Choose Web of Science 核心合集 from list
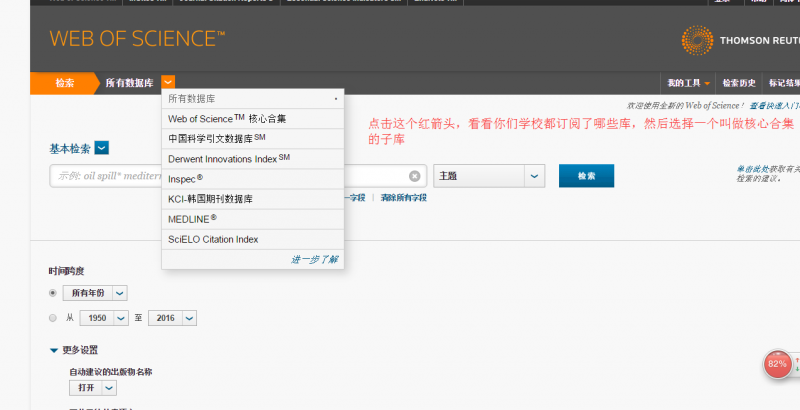Screen dimensions: 800x410 coord(253,119)
